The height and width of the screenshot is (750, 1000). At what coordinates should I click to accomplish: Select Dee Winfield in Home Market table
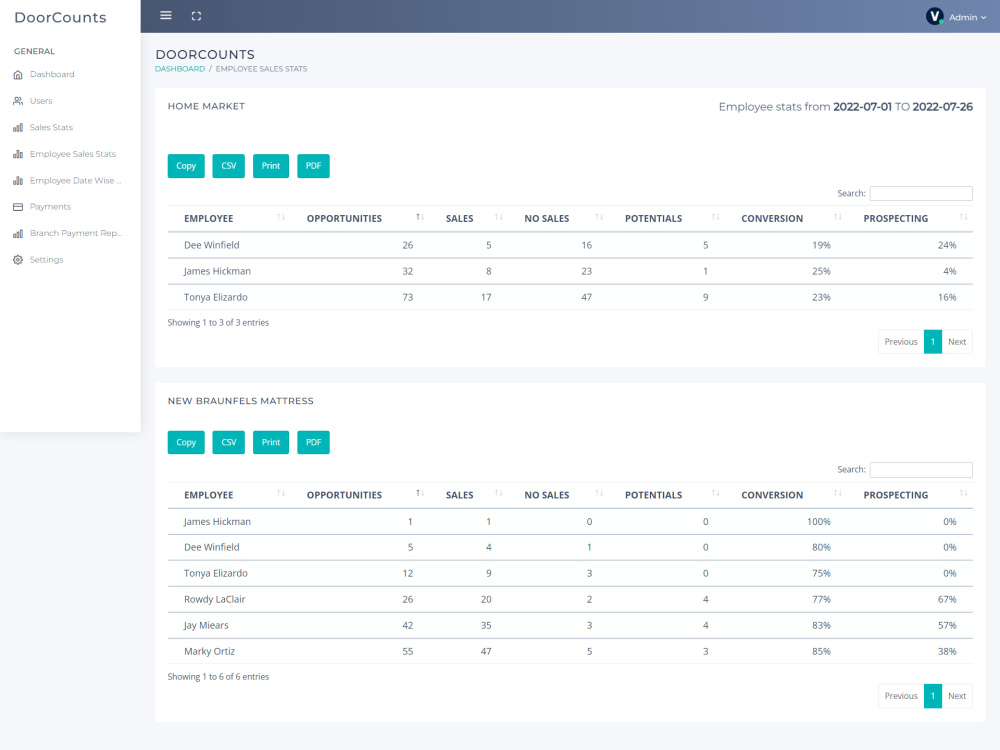[212, 245]
